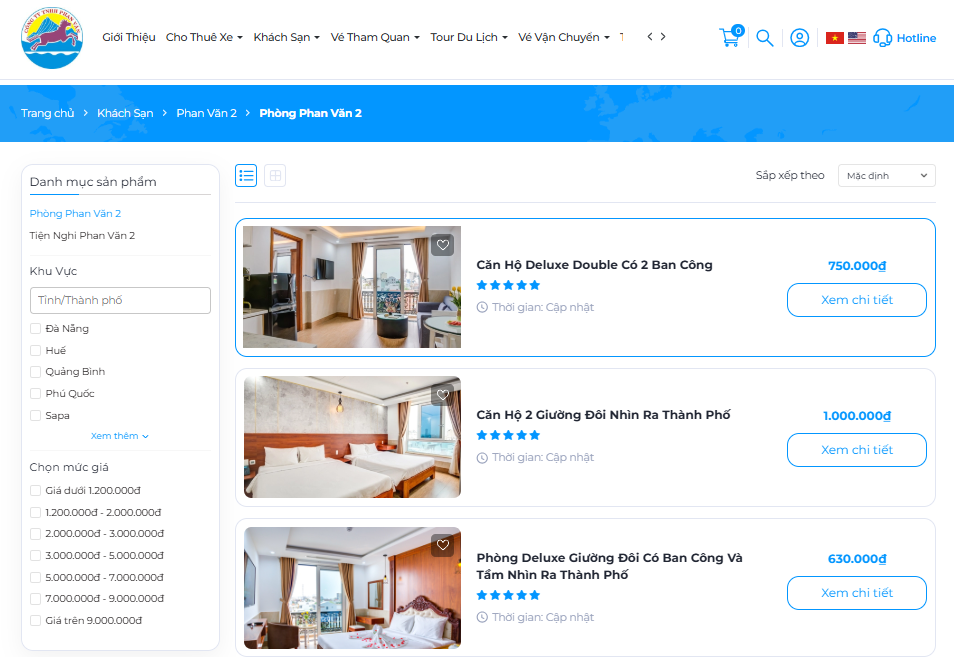Favorite Căn Hộ 2 Giường Đôi room
Screen dimensions: 954x657
[443, 394]
